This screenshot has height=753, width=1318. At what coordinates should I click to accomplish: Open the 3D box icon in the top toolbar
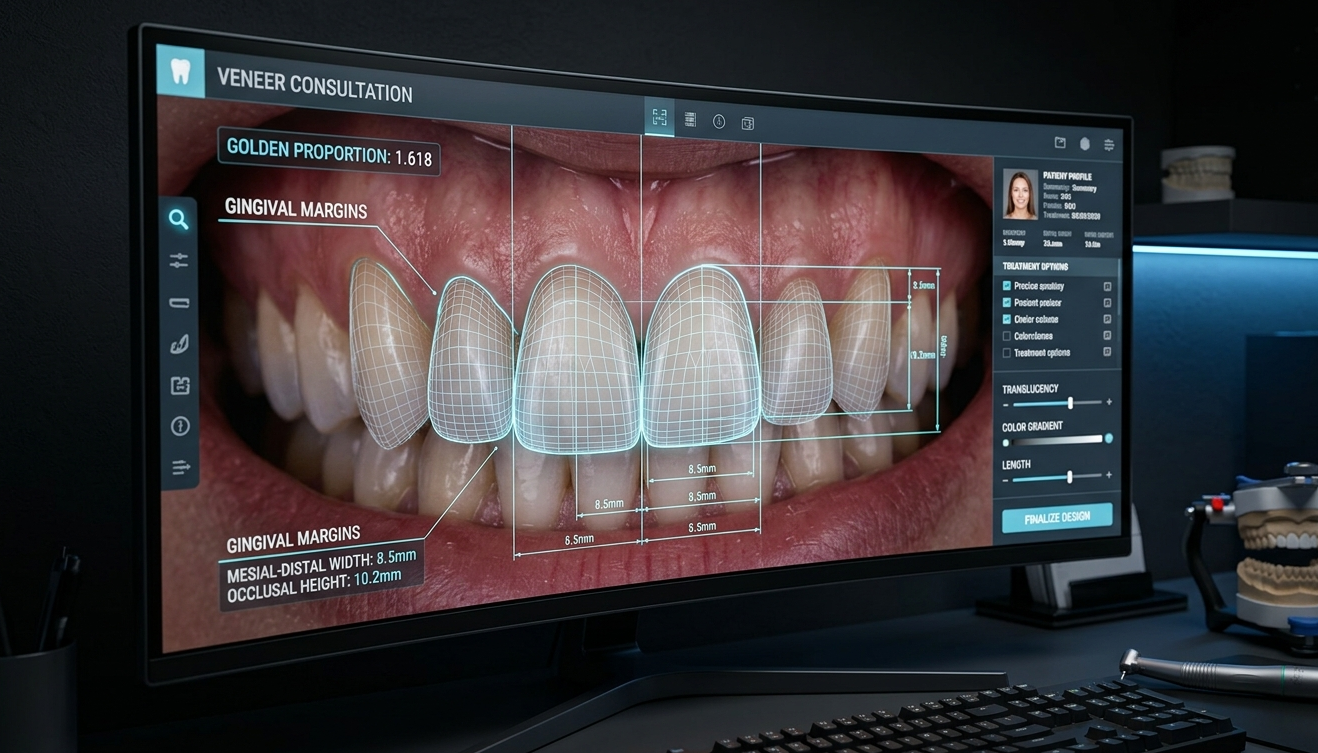click(747, 123)
